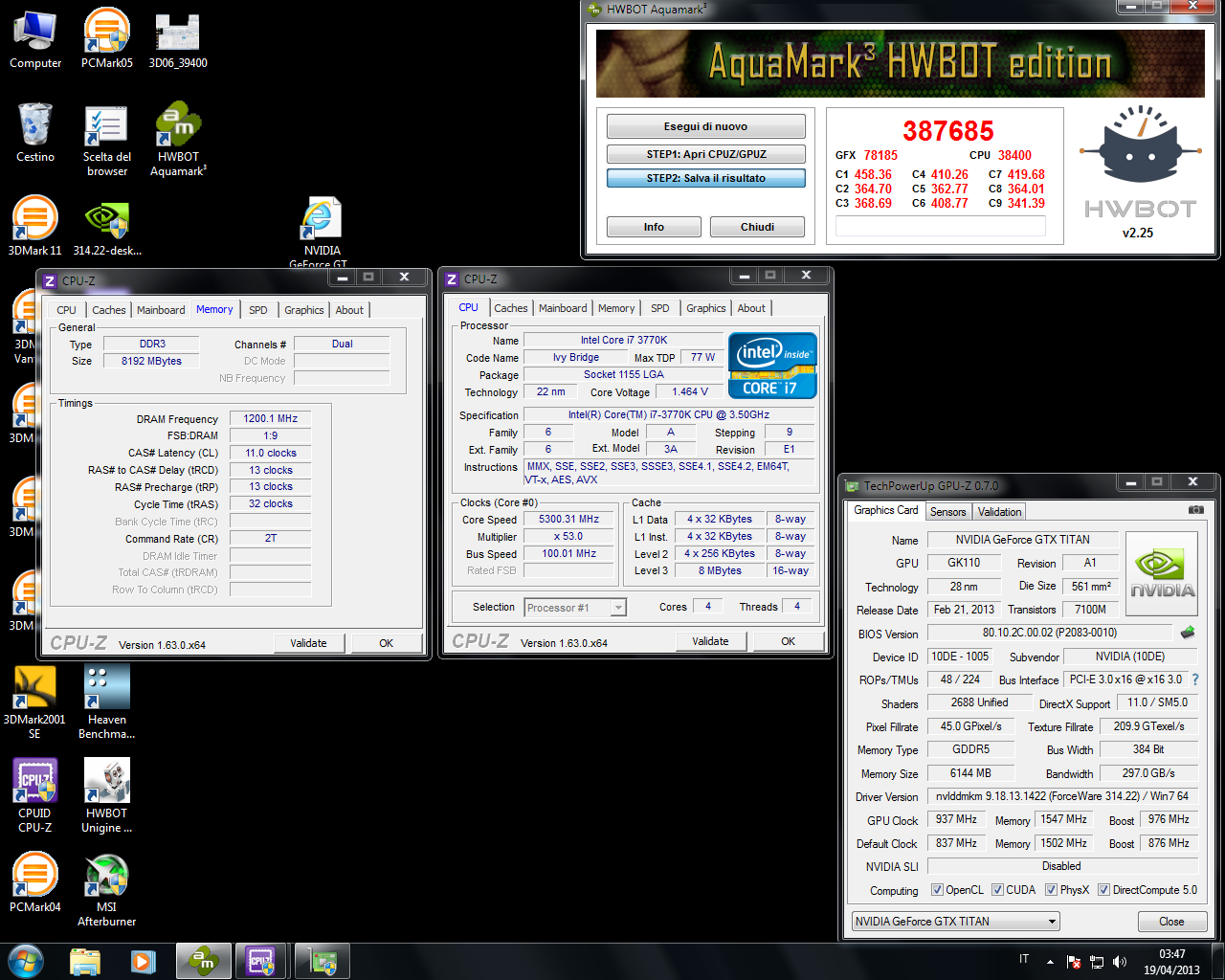
Task: Switch to GPU-Z taskbar item
Action: [x=322, y=961]
